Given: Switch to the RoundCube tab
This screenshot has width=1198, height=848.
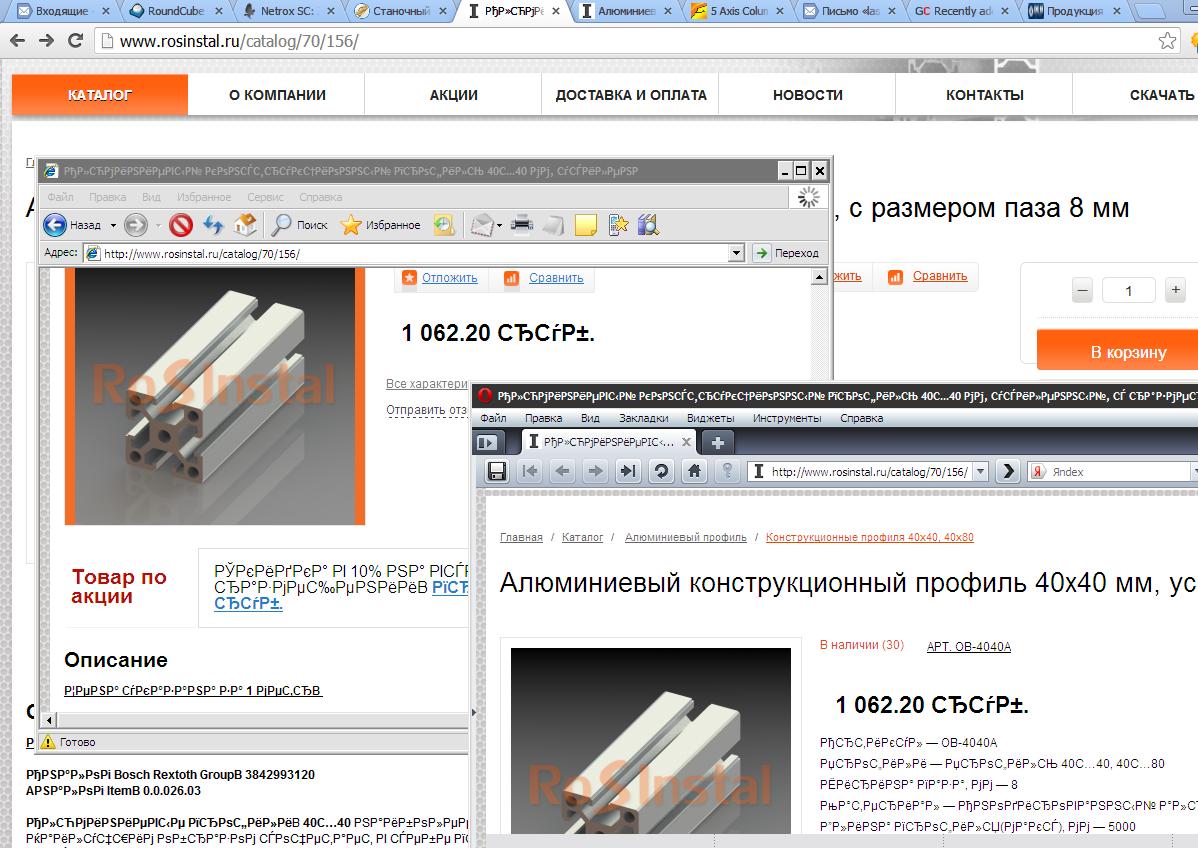Looking at the screenshot, I should tap(176, 11).
